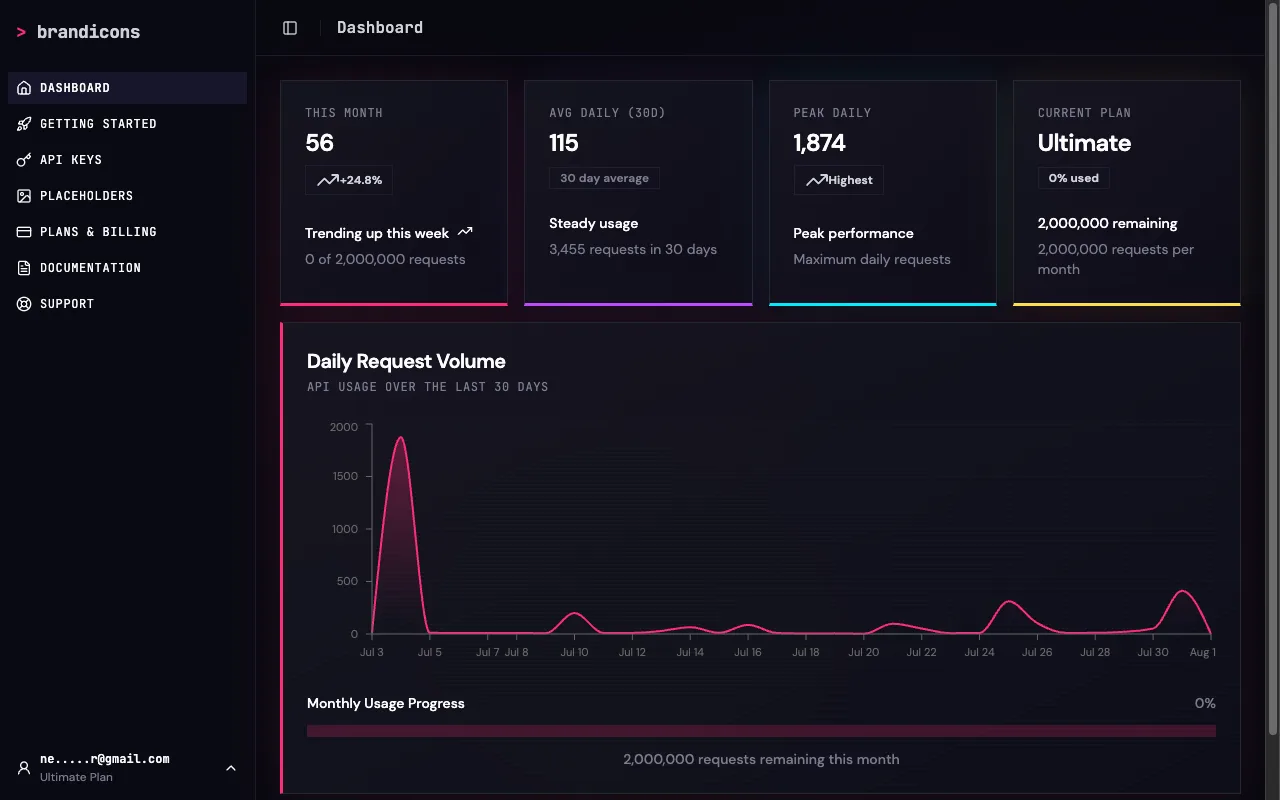Image resolution: width=1280 pixels, height=800 pixels.
Task: Click the user avatar icon in sidebar footer
Action: (x=24, y=768)
